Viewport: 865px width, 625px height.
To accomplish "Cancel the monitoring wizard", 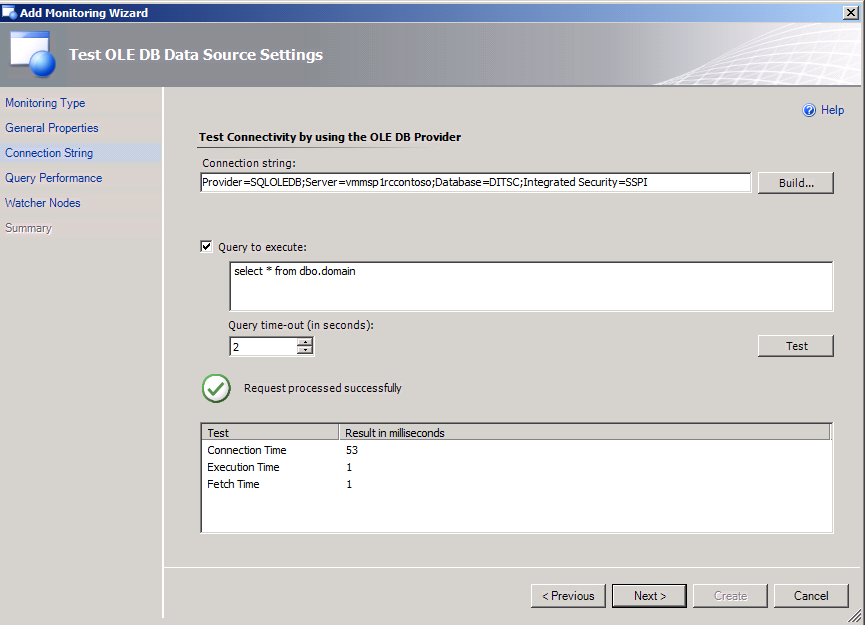I will click(x=811, y=596).
